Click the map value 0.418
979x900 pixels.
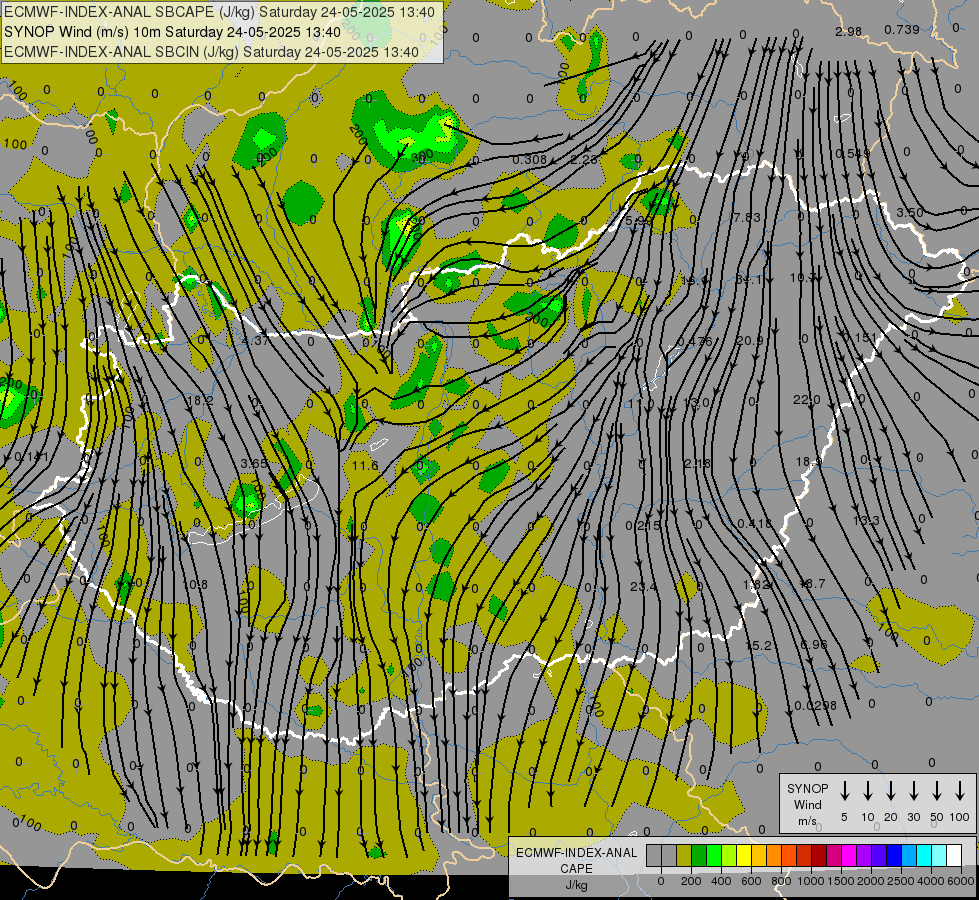754,523
